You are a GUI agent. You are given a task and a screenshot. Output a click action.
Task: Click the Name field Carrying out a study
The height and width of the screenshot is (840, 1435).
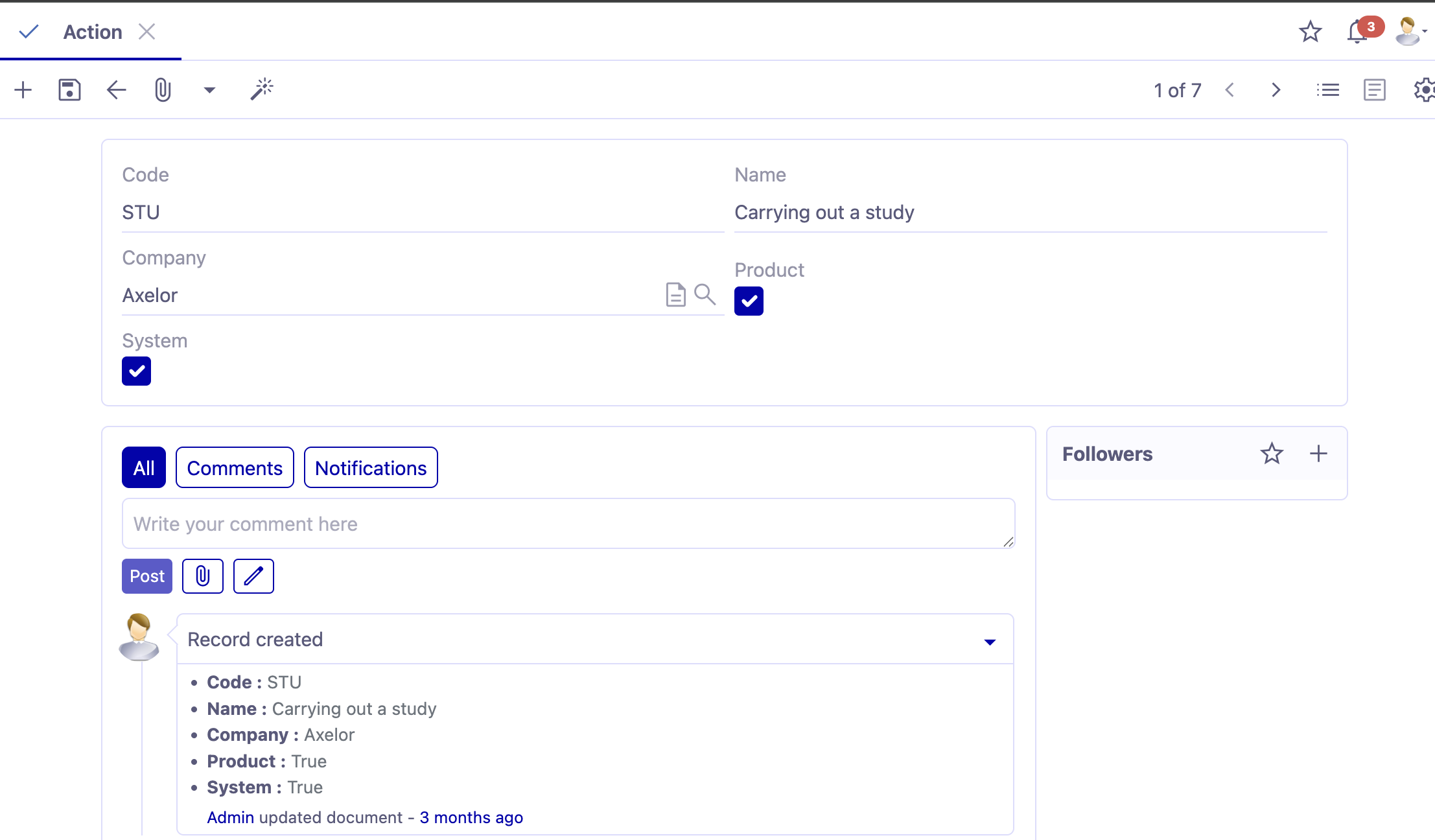pyautogui.click(x=1031, y=213)
